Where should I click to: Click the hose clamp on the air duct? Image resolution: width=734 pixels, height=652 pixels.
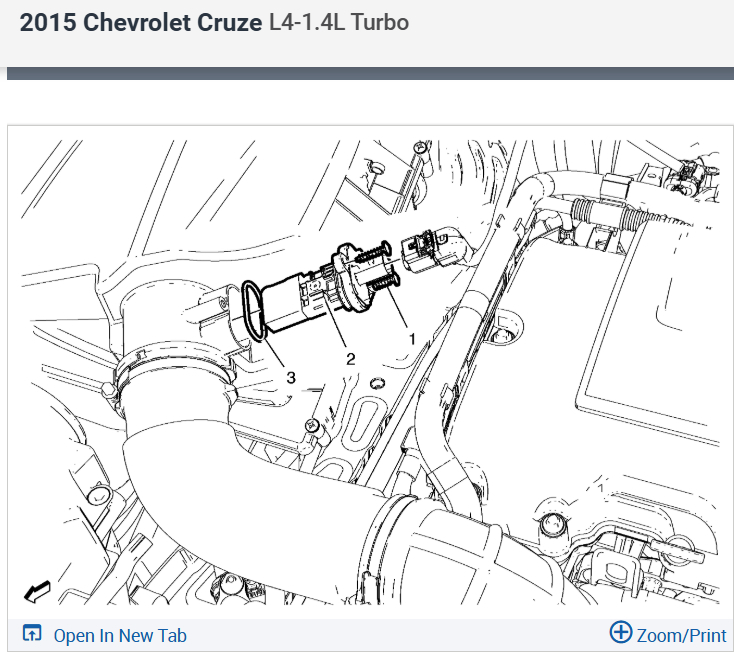pos(172,369)
